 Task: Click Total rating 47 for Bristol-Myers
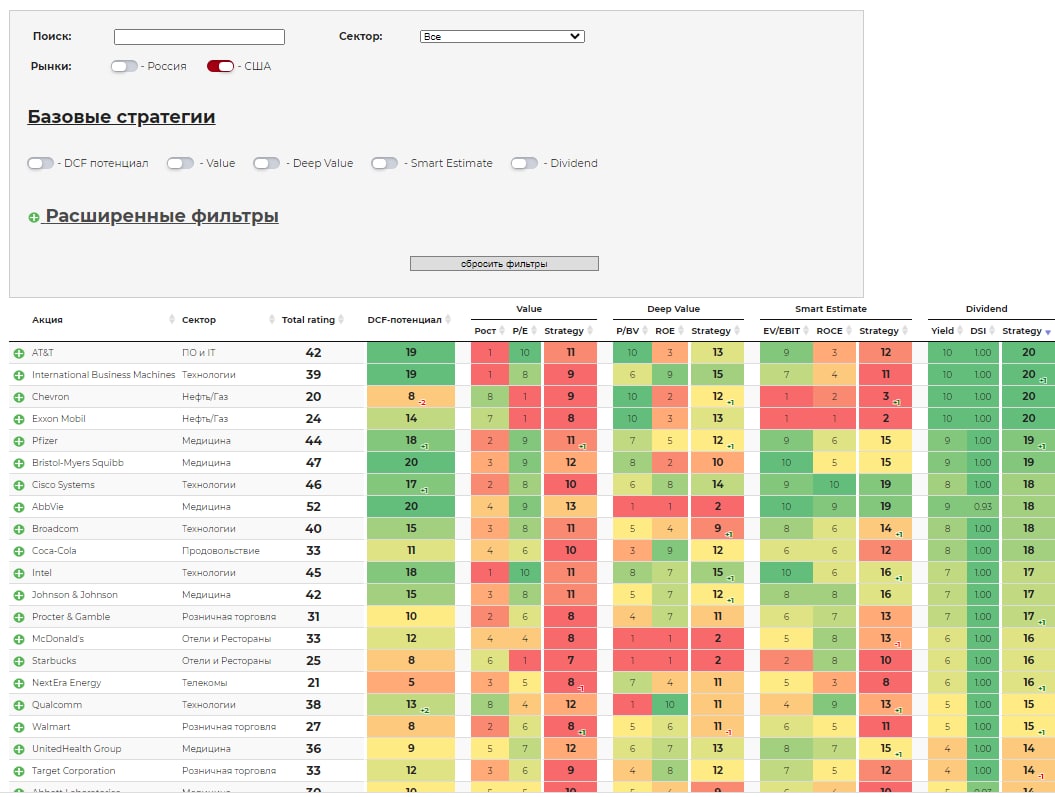coord(314,463)
